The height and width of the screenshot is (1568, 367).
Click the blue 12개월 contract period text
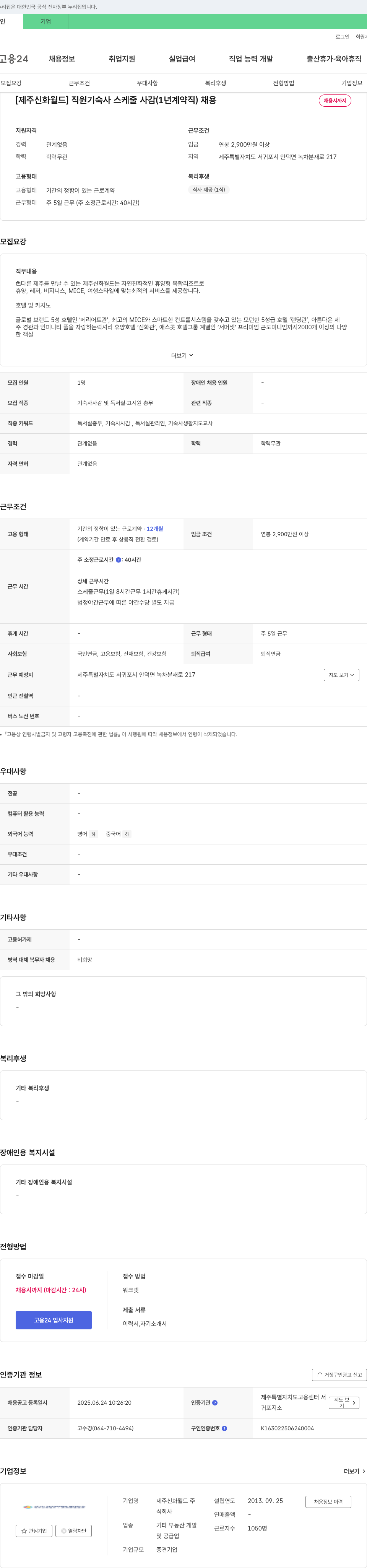coord(154,529)
